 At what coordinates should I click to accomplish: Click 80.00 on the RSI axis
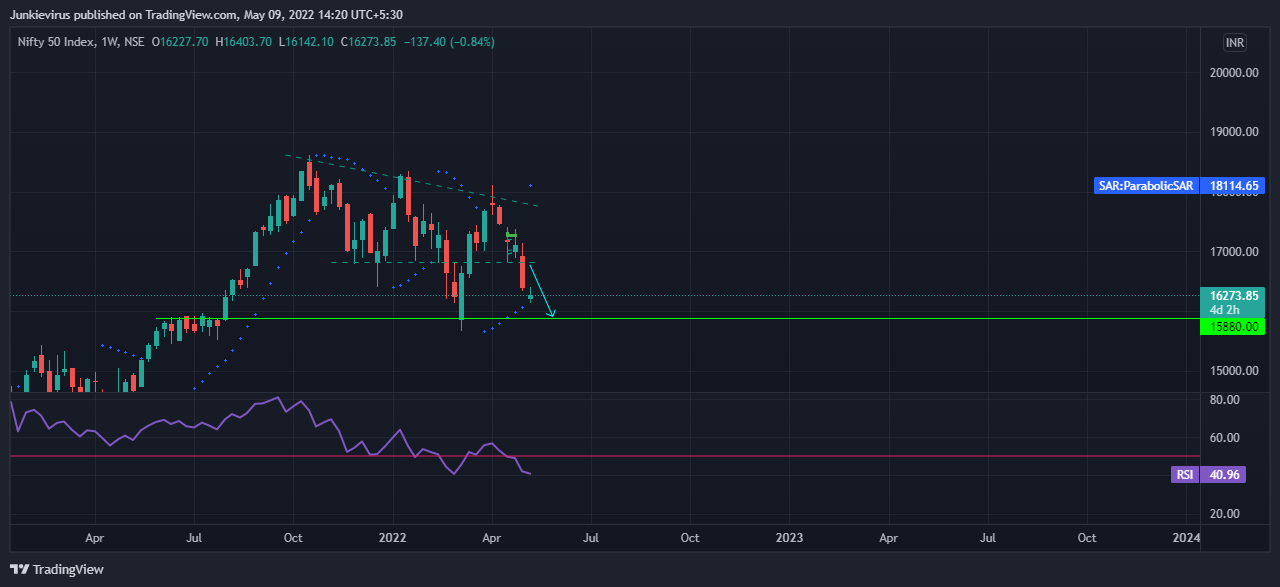coord(1225,400)
